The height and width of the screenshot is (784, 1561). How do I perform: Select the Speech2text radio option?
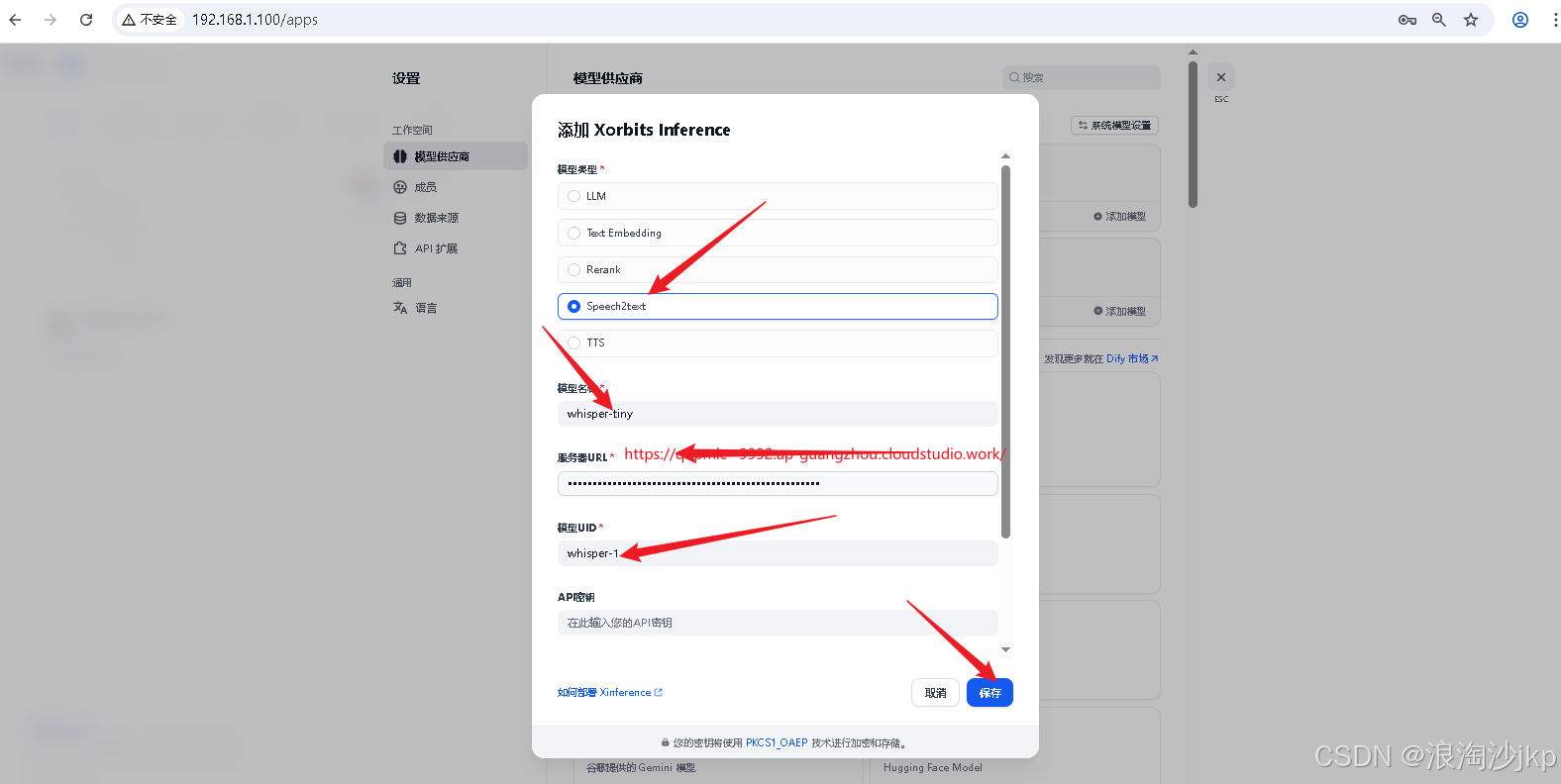pos(778,306)
